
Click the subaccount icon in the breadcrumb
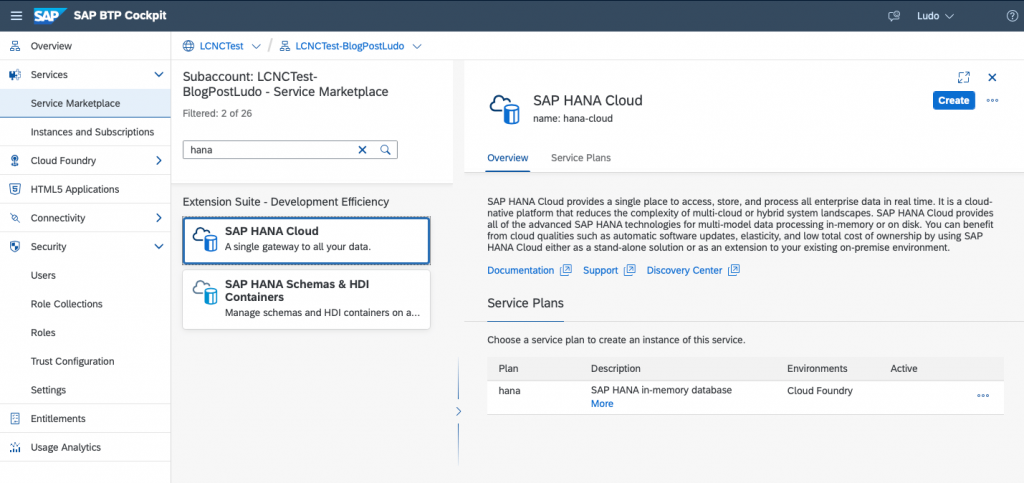[x=285, y=46]
